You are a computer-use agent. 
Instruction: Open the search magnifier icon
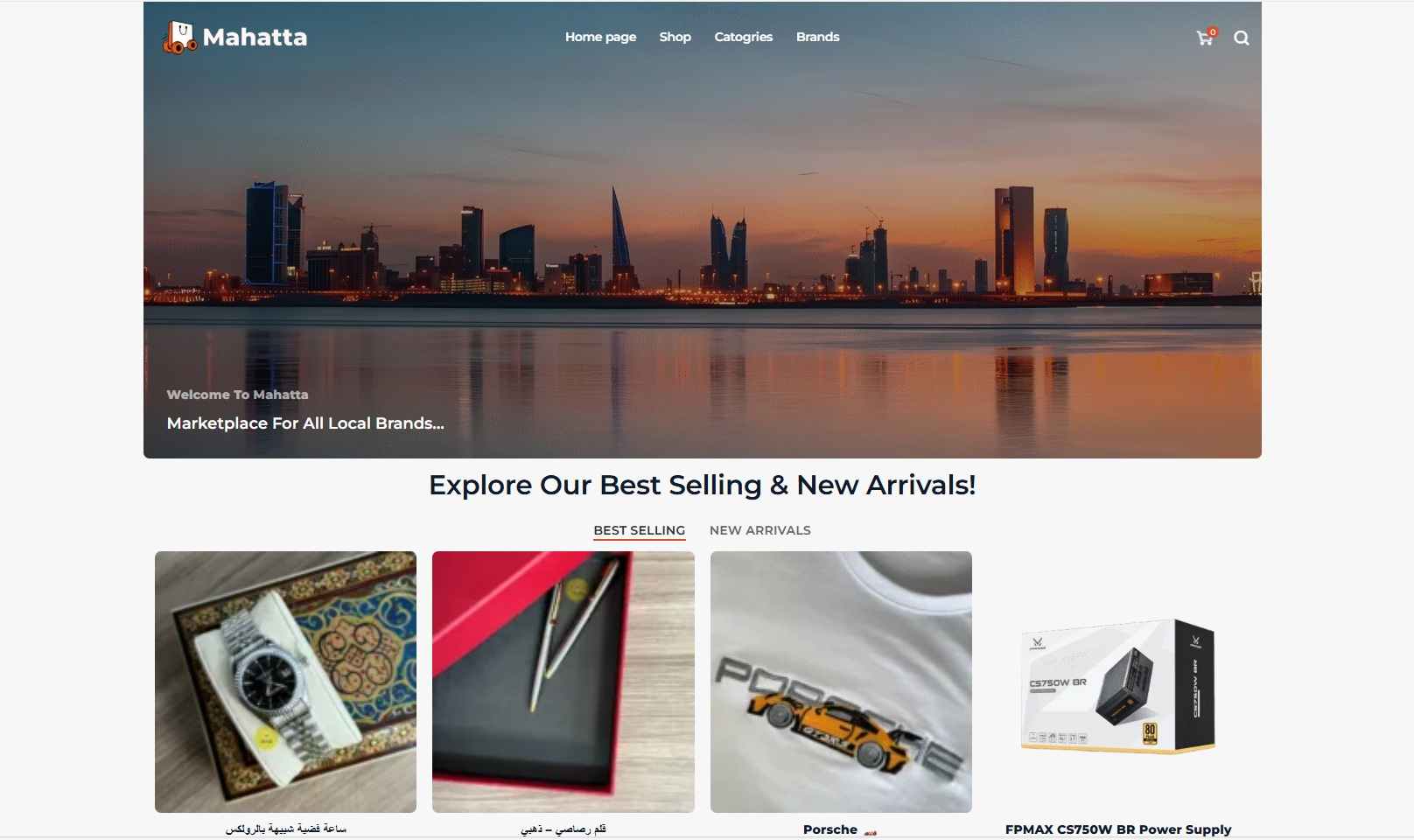coord(1242,38)
